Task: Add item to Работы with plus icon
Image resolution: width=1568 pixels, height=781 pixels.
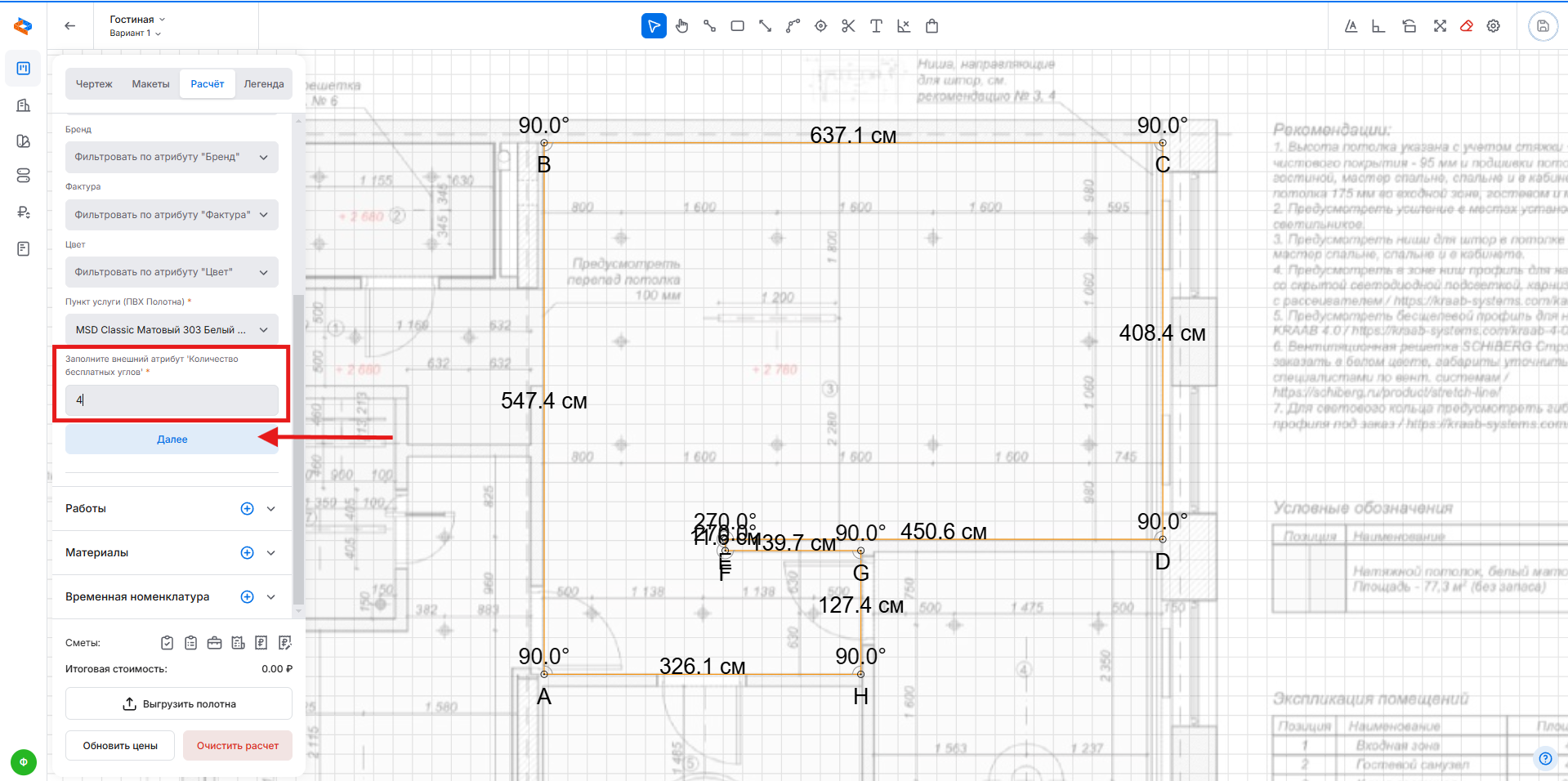Action: 247,509
